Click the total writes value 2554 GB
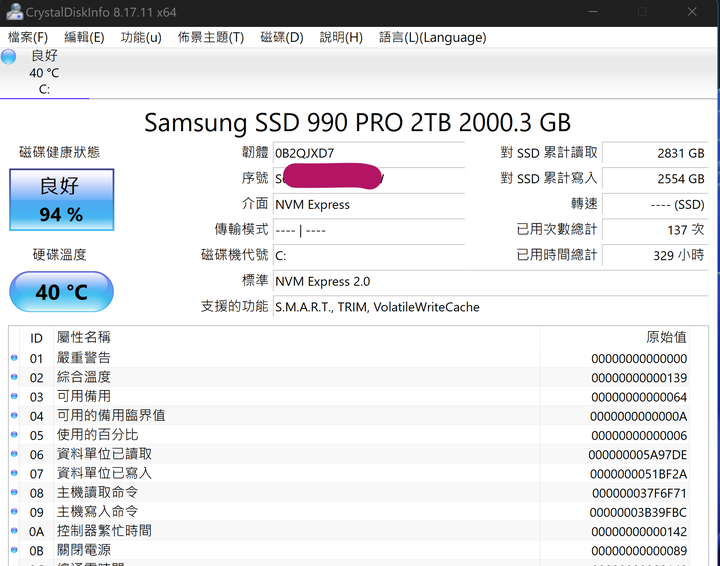Screen dimensions: 720x566 (x=655, y=179)
